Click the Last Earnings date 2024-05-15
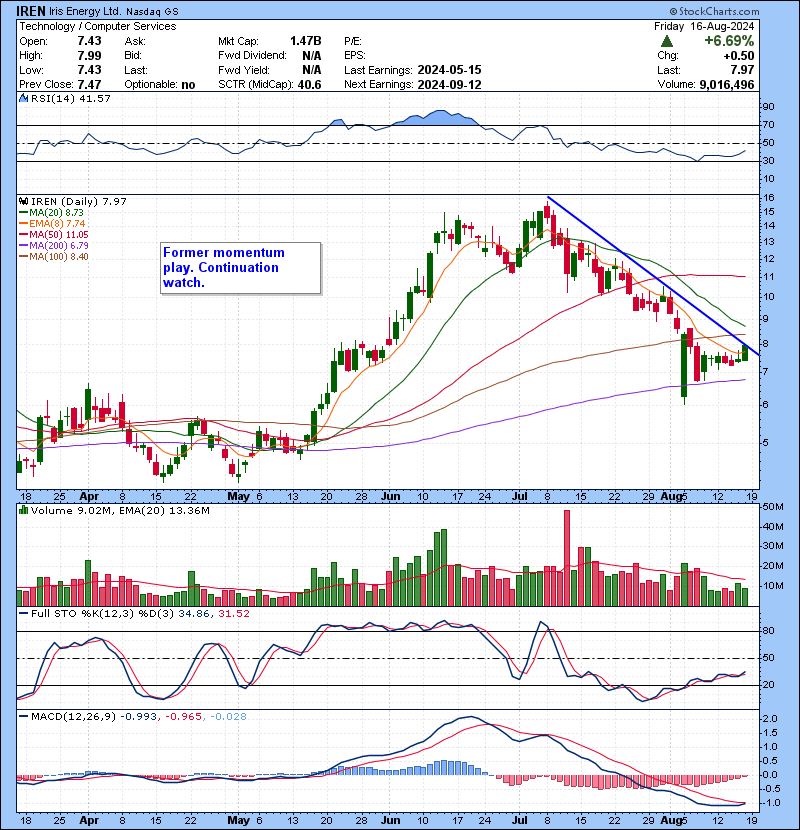 pos(450,70)
